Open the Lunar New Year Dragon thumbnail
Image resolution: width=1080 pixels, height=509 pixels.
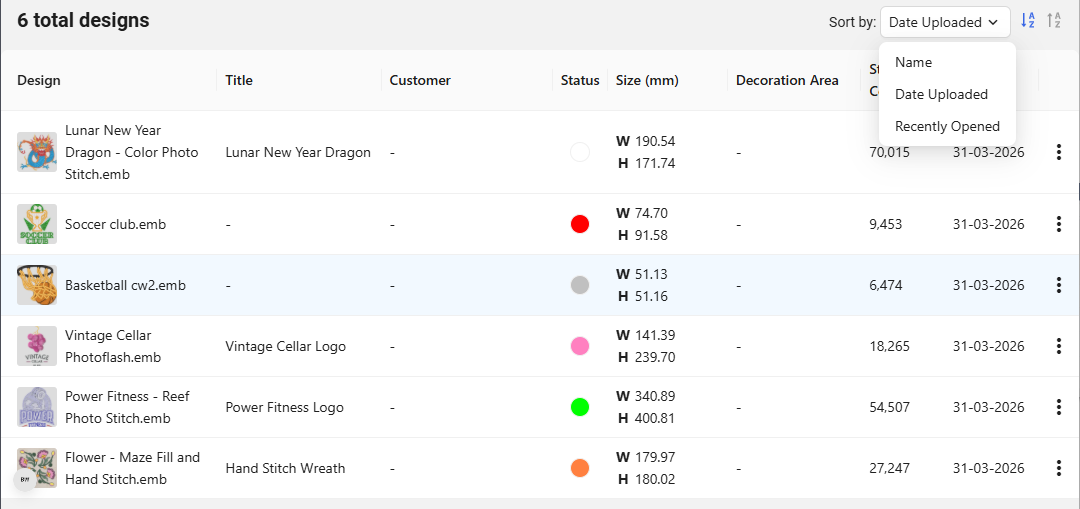click(x=37, y=152)
